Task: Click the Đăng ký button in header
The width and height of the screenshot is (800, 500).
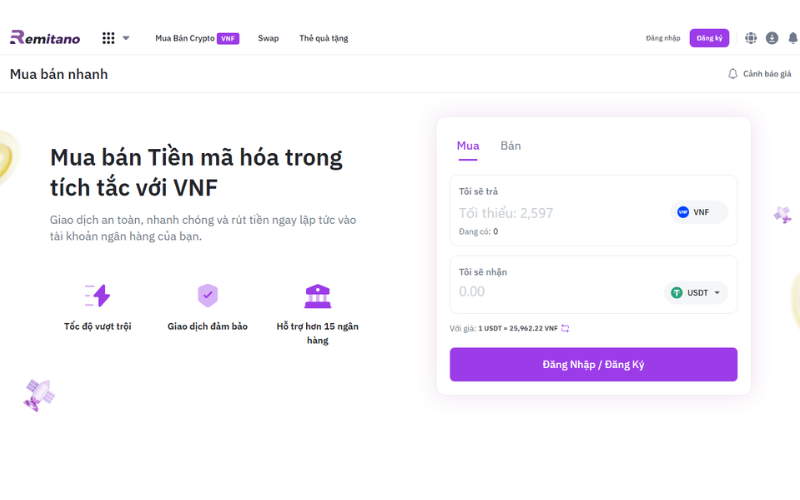Action: (x=709, y=38)
